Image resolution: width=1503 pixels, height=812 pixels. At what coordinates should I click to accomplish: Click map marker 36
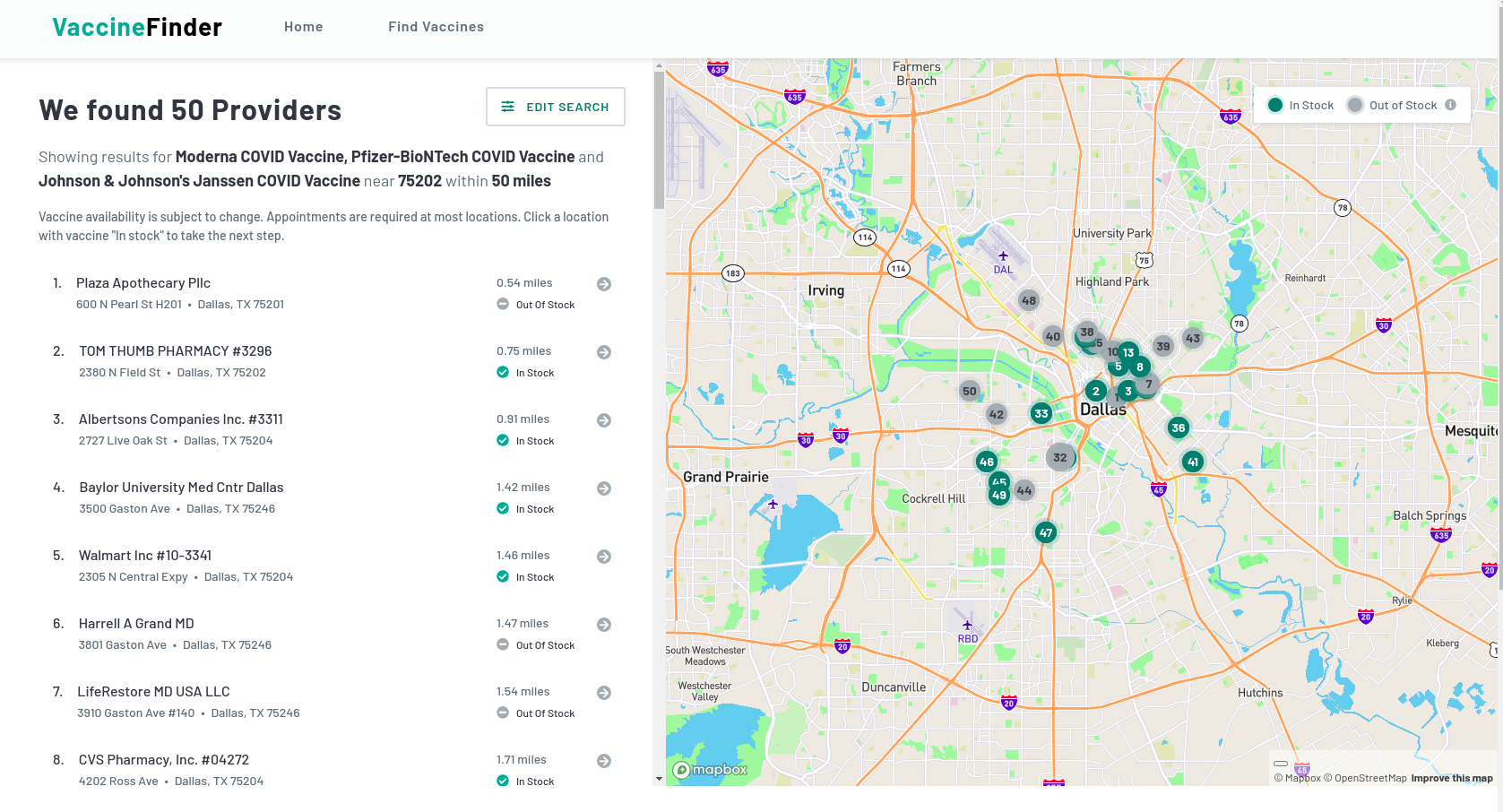pos(1179,428)
